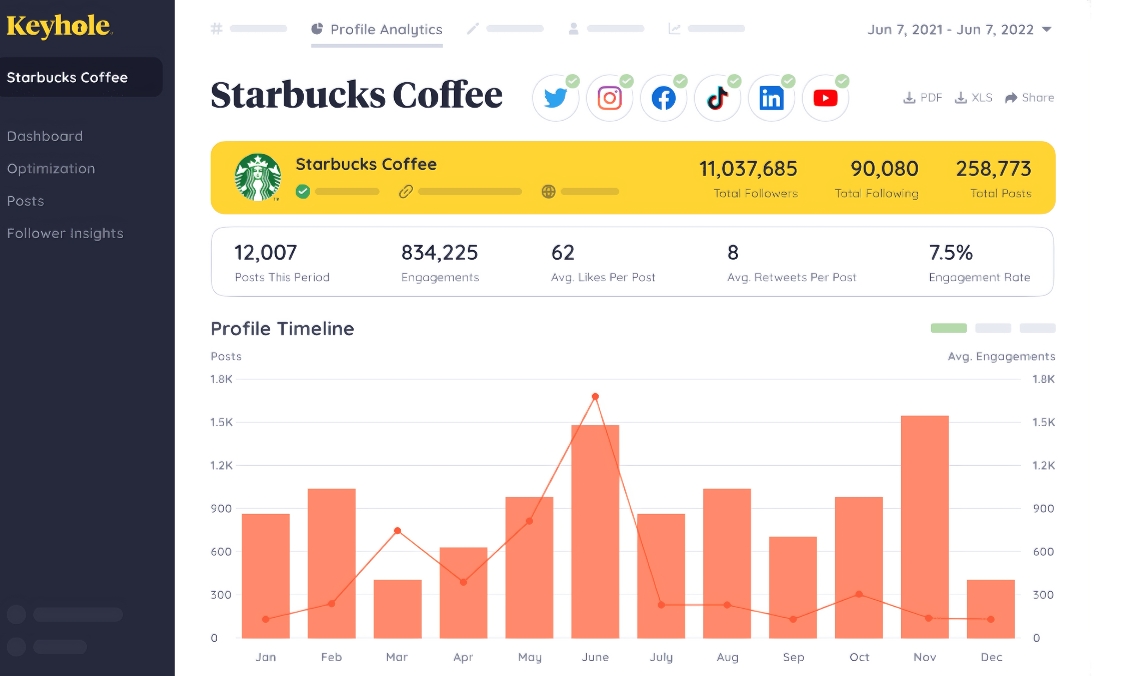Screen dimensions: 1136x676
Task: Click the 7.5% Engagement Rate stat
Action: [980, 262]
